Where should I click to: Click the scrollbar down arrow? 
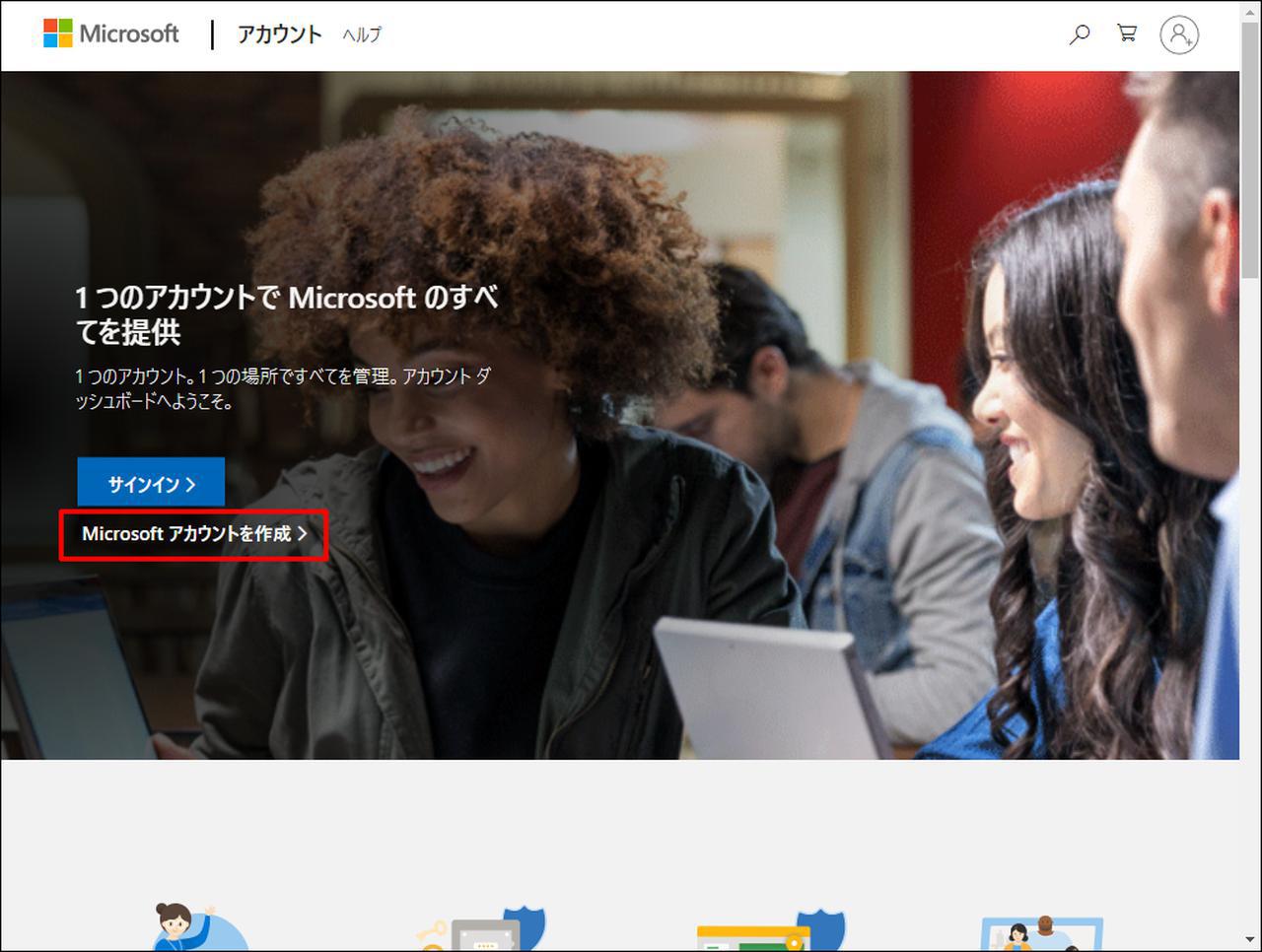click(1250, 942)
